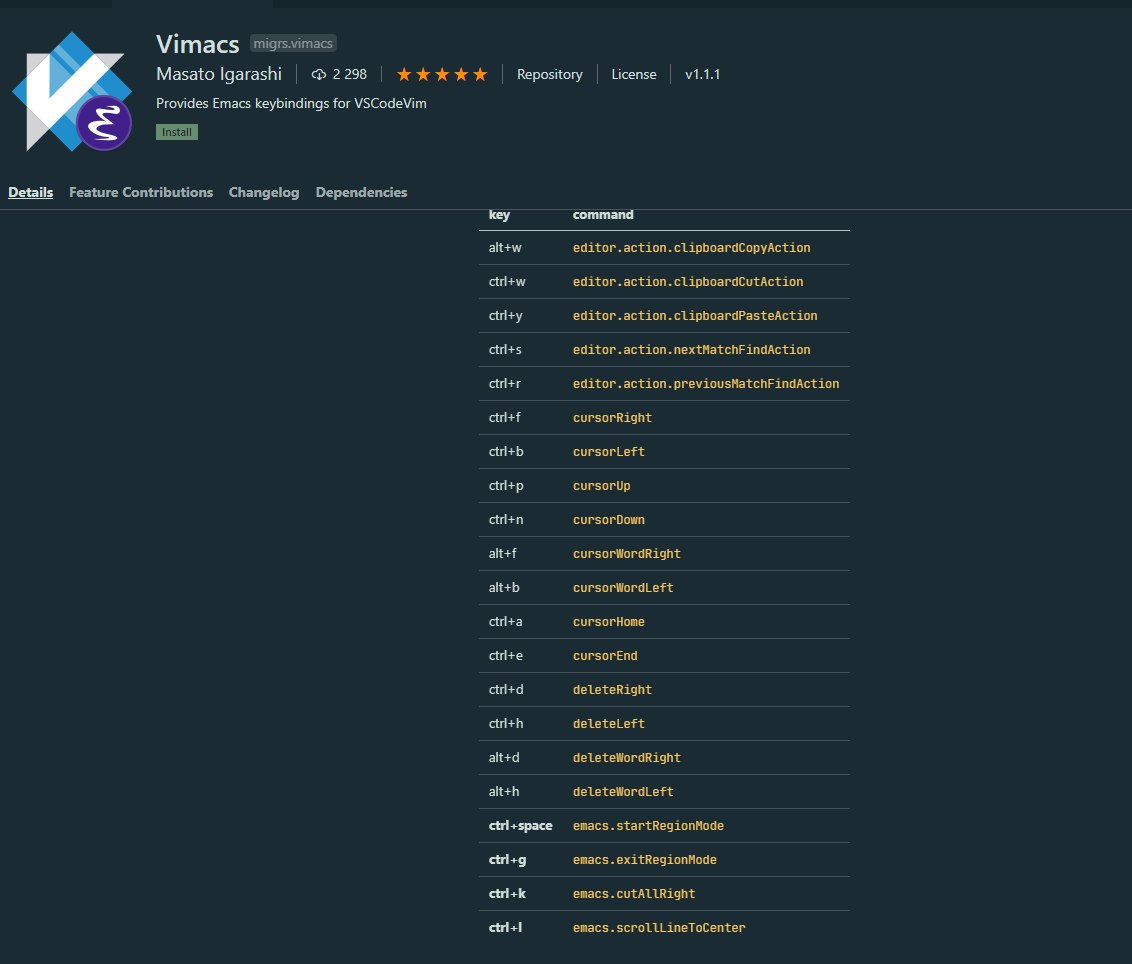Open the Feature Contributions tab

click(x=141, y=192)
